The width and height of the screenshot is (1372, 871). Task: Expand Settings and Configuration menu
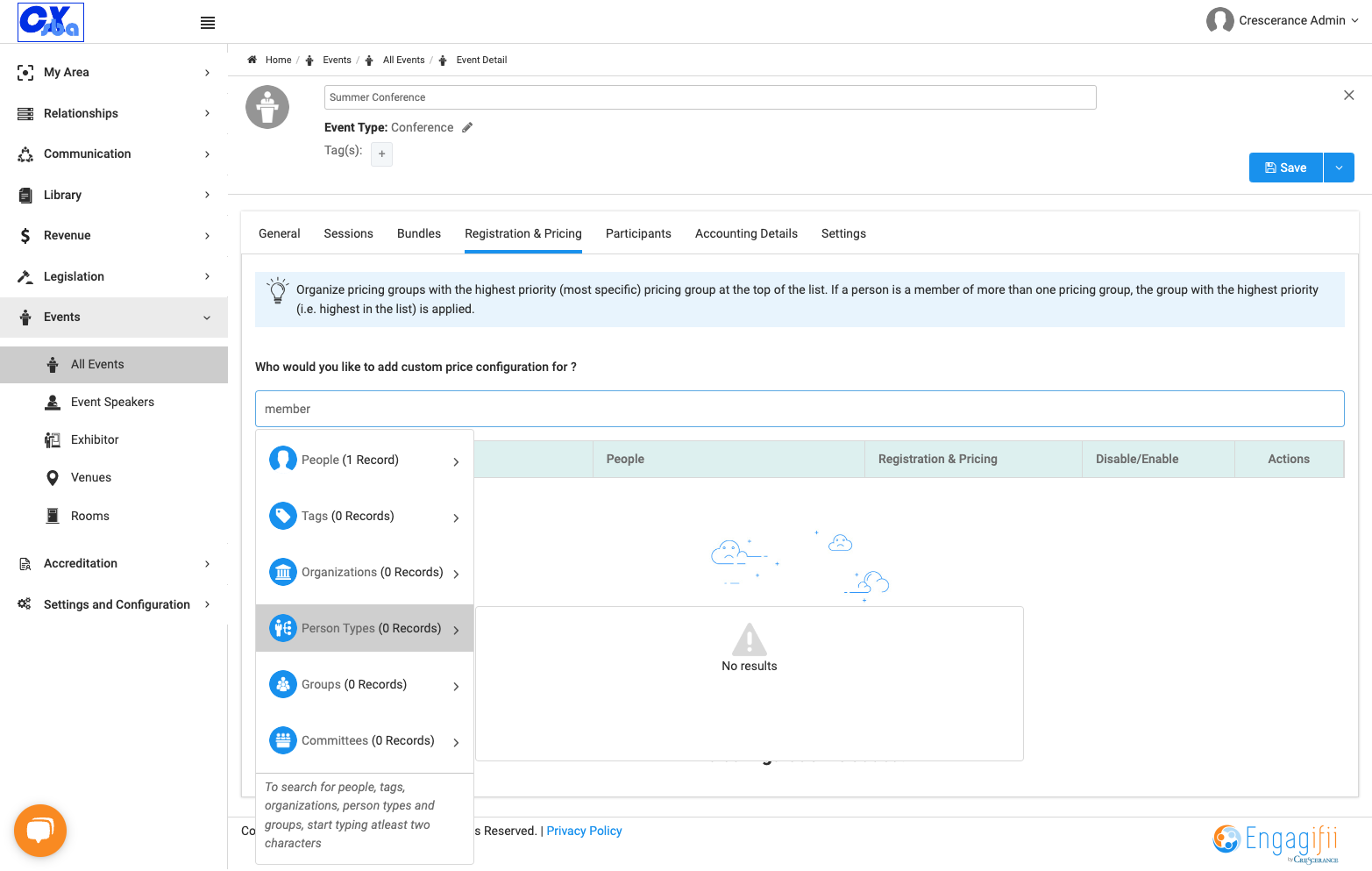click(114, 604)
